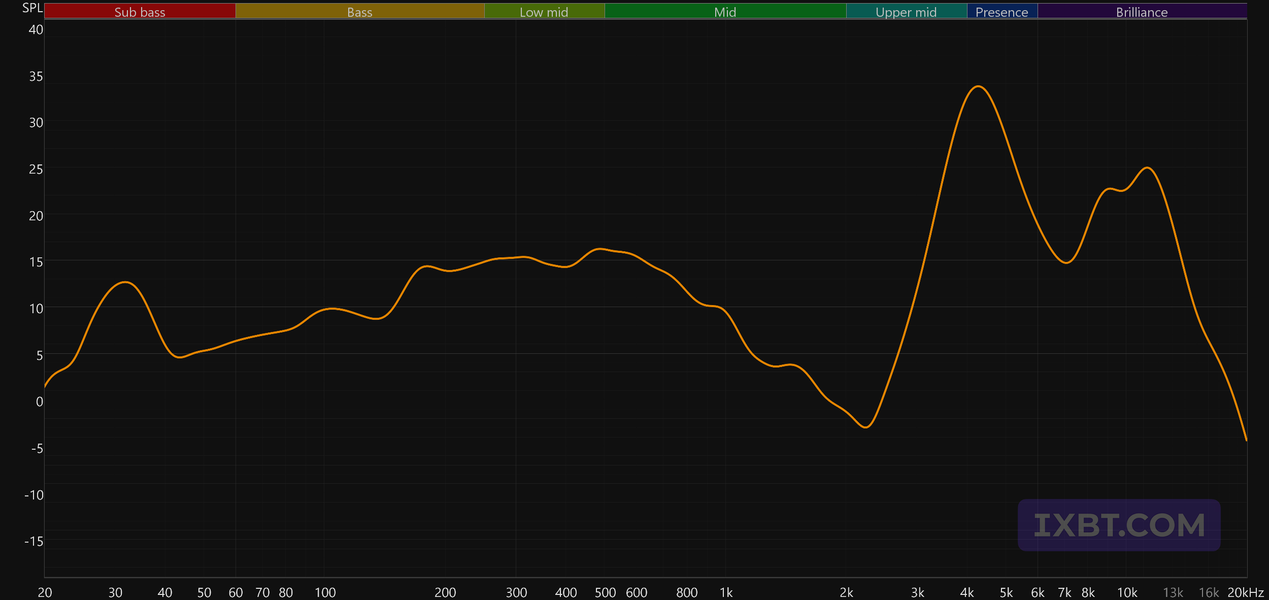Click the Upper mid band label
Viewport: 1269px width, 600px height.
click(x=906, y=12)
